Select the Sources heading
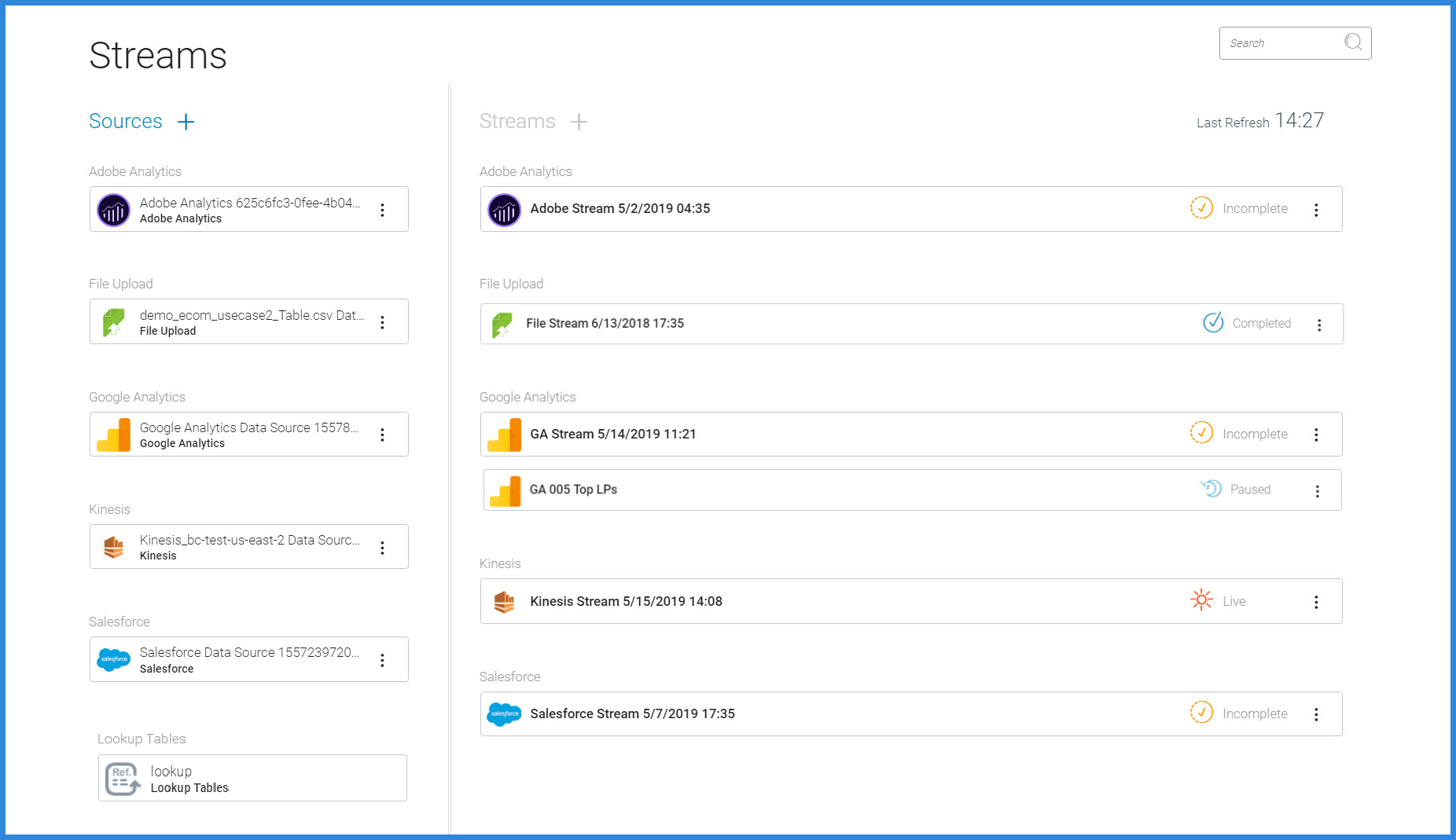Image resolution: width=1456 pixels, height=840 pixels. [126, 121]
